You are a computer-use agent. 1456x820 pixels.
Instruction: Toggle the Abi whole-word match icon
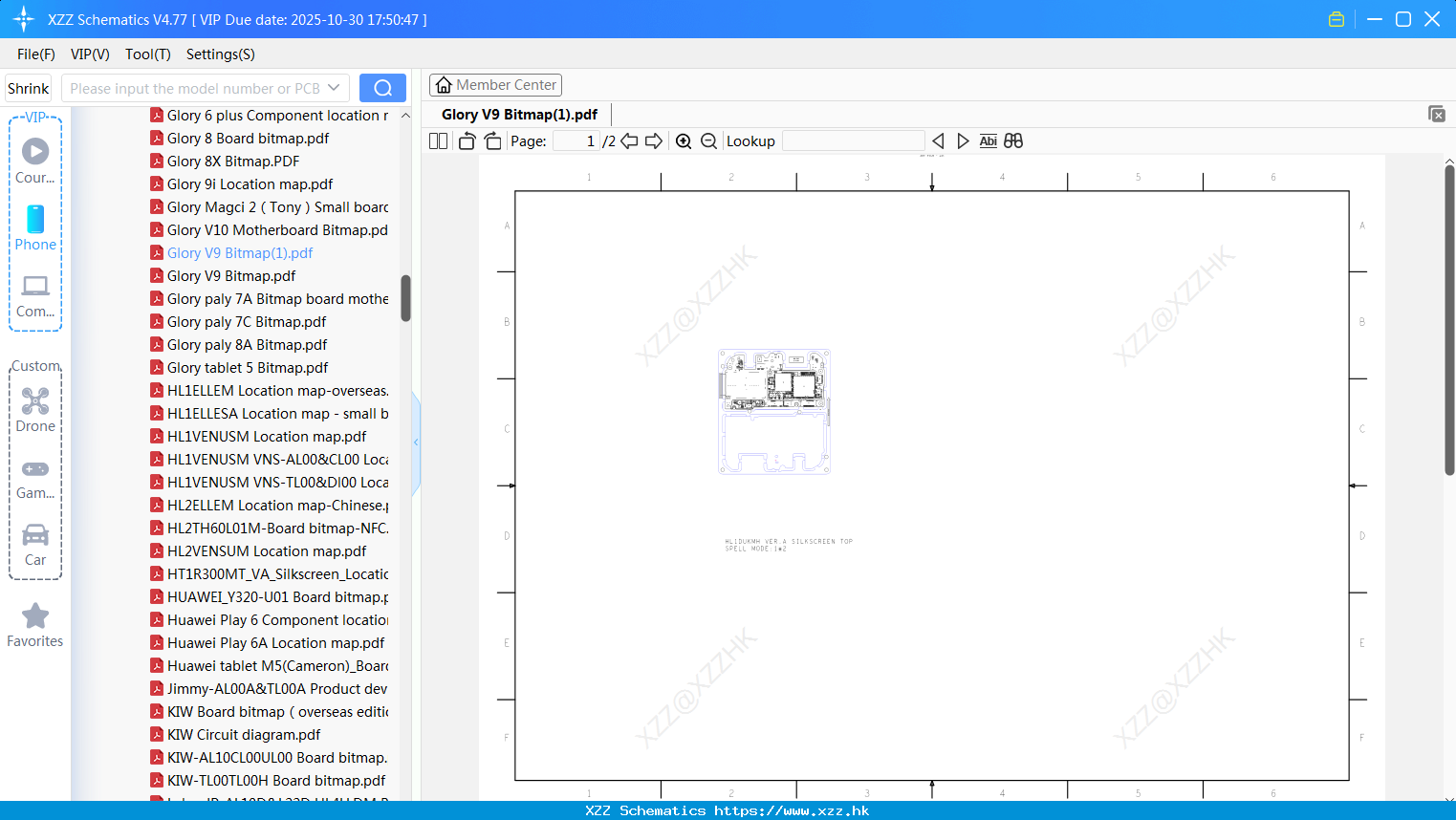989,141
